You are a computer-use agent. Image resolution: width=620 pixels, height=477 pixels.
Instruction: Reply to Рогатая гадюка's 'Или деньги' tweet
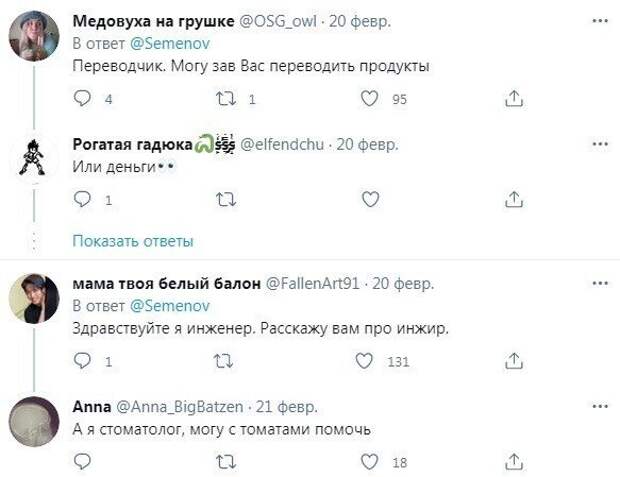click(83, 200)
